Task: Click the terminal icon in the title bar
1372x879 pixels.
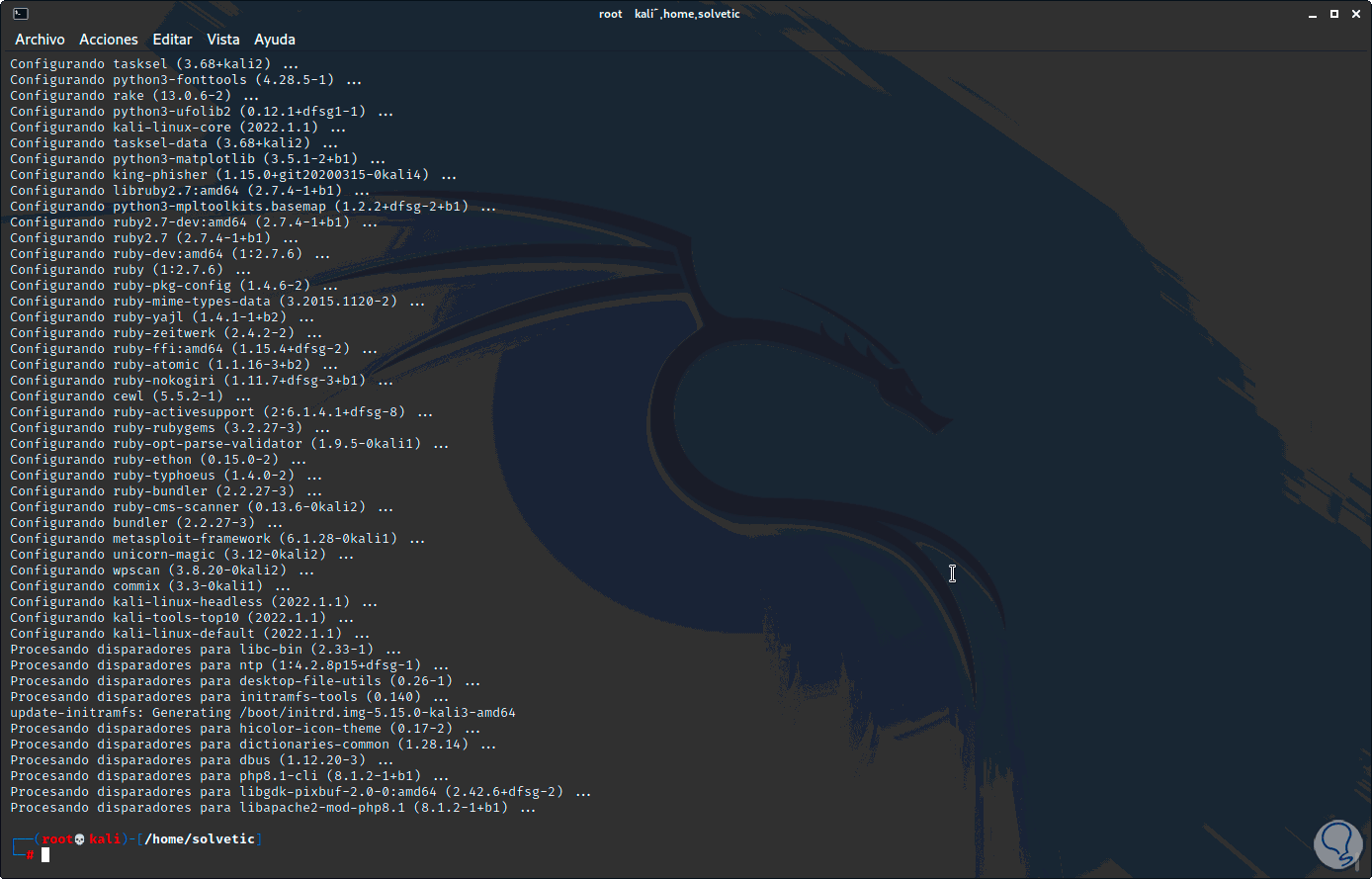Action: pos(21,14)
